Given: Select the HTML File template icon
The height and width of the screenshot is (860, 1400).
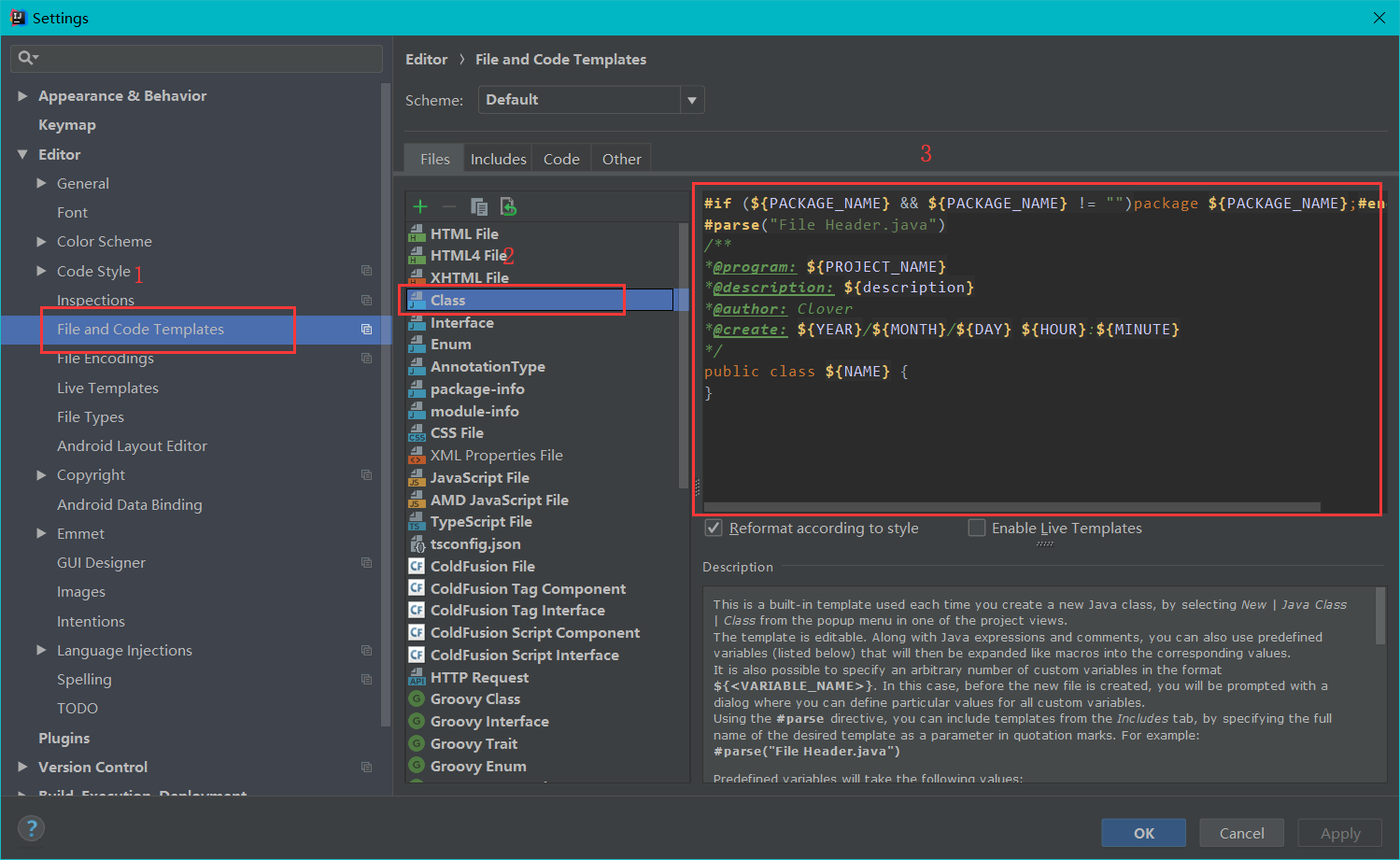Looking at the screenshot, I should pos(417,233).
